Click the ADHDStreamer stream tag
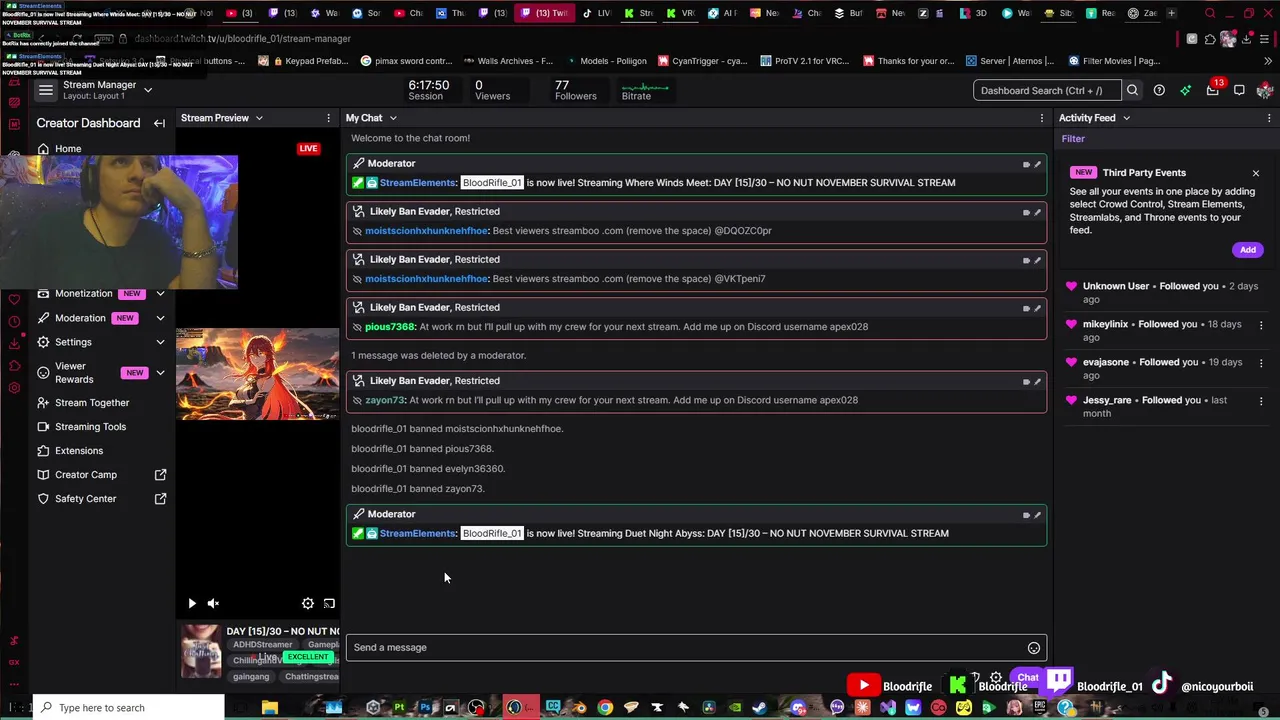1280x720 pixels. pos(262,645)
